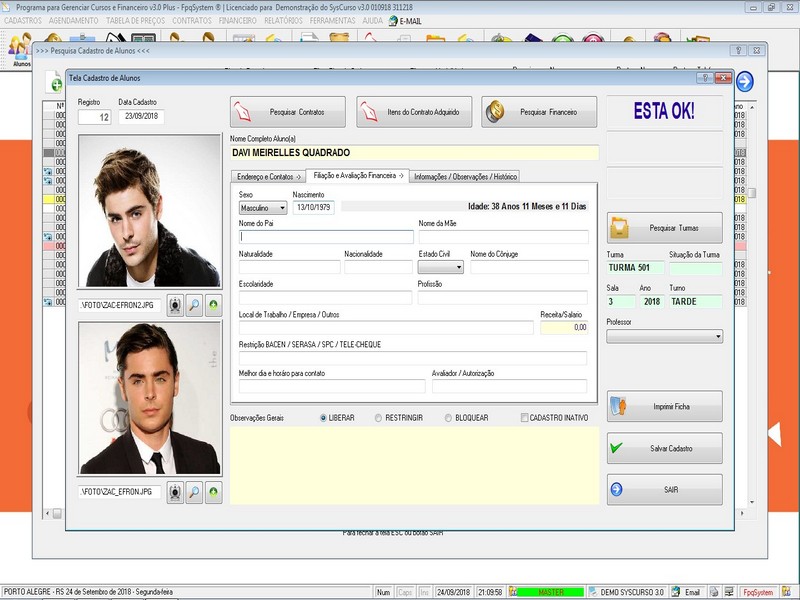Click horizontal scrollbar thumb in Pesquisa Cadastro list
This screenshot has width=800, height=600.
click(x=57, y=513)
